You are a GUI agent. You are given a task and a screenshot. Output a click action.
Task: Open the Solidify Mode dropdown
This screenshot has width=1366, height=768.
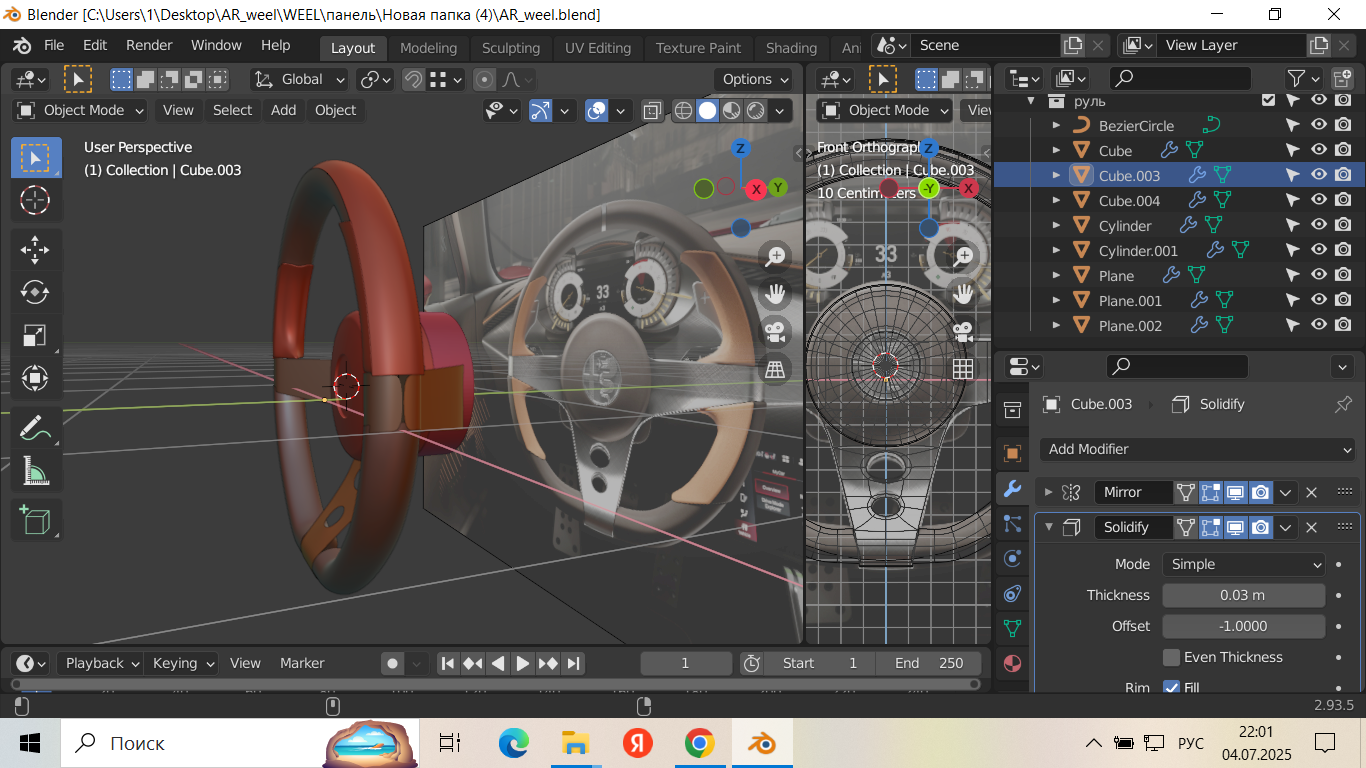tap(1243, 564)
